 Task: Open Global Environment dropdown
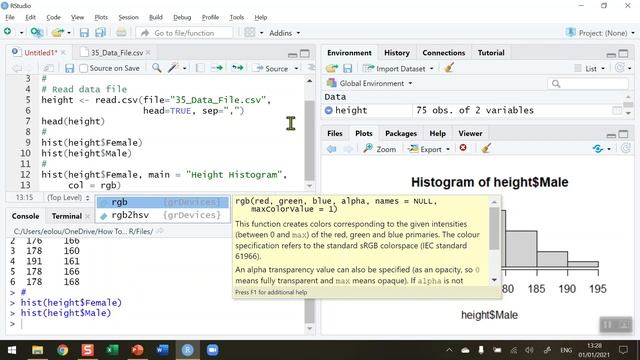369,83
